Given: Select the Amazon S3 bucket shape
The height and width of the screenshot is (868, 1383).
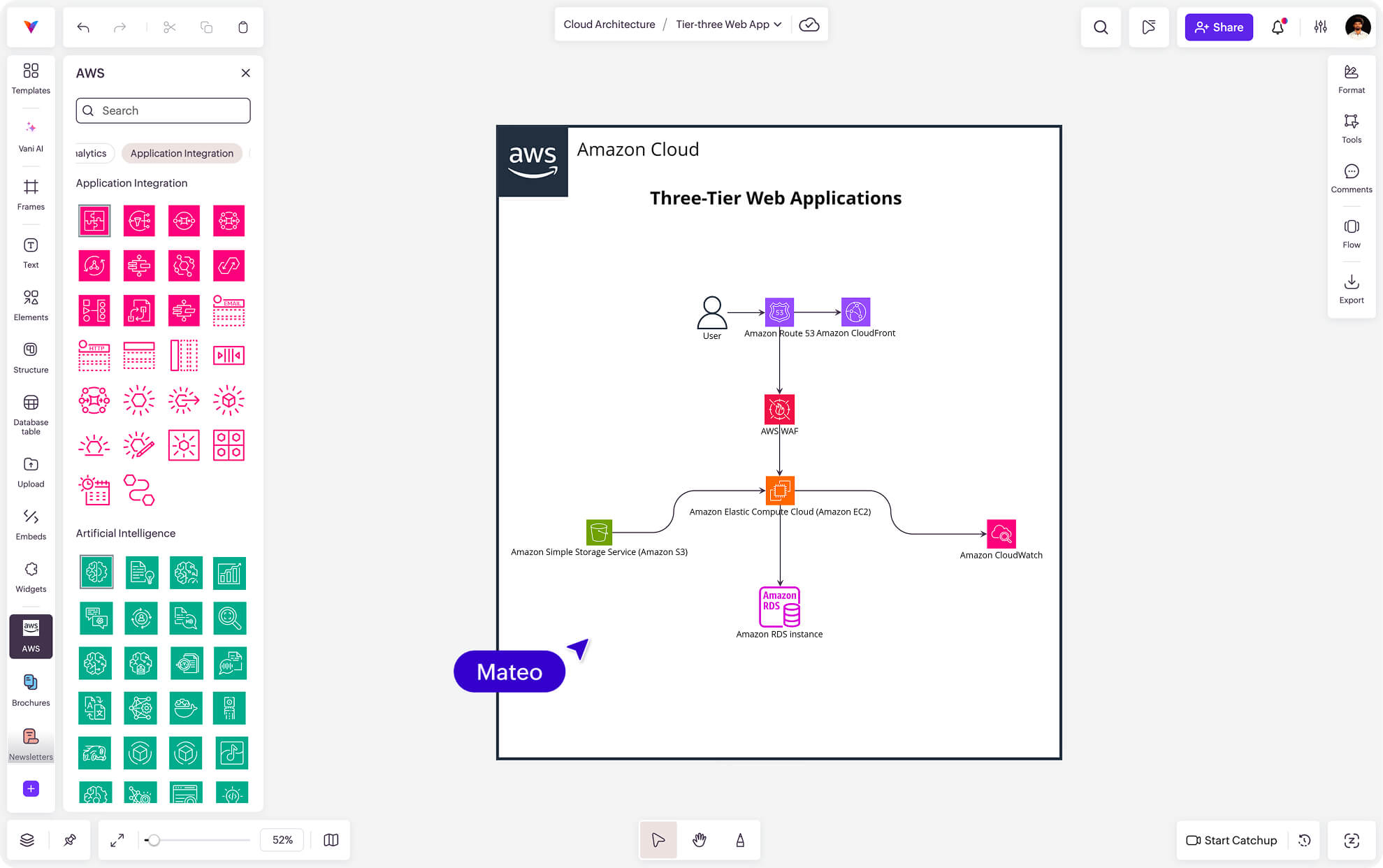Looking at the screenshot, I should [599, 533].
